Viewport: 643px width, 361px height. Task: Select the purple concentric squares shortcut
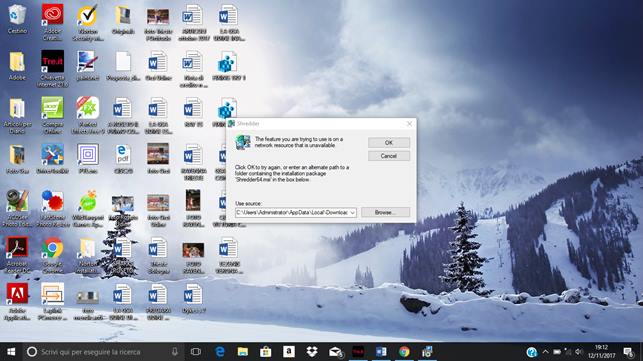[88, 159]
